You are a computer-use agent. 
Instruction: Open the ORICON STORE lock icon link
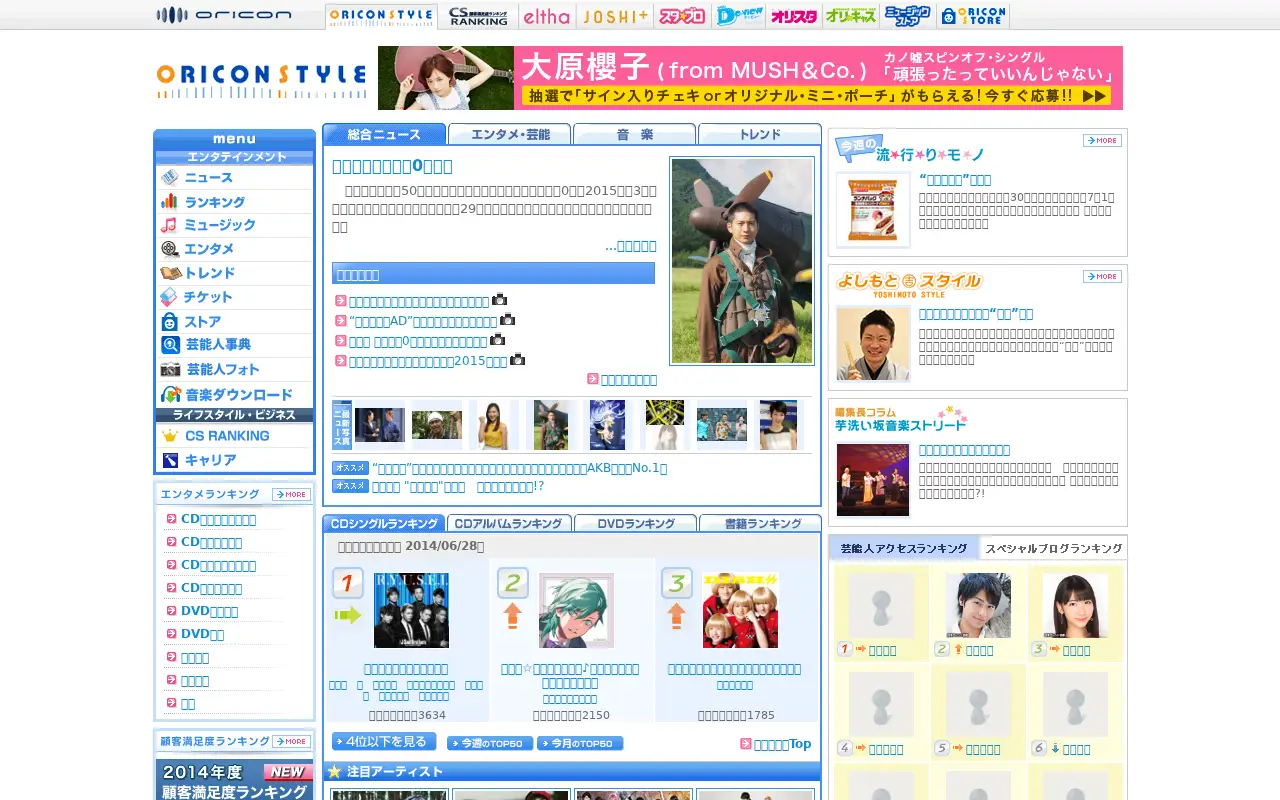[x=973, y=16]
